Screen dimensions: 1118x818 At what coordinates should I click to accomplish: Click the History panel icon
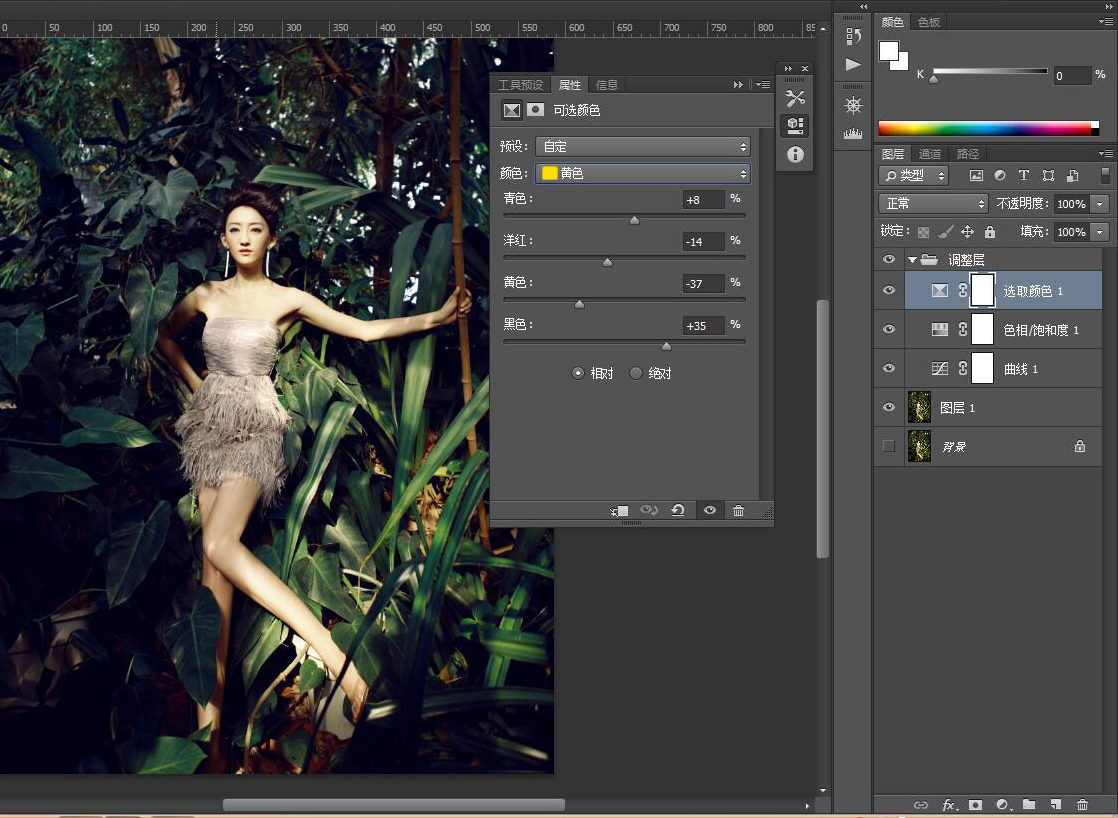pos(853,37)
